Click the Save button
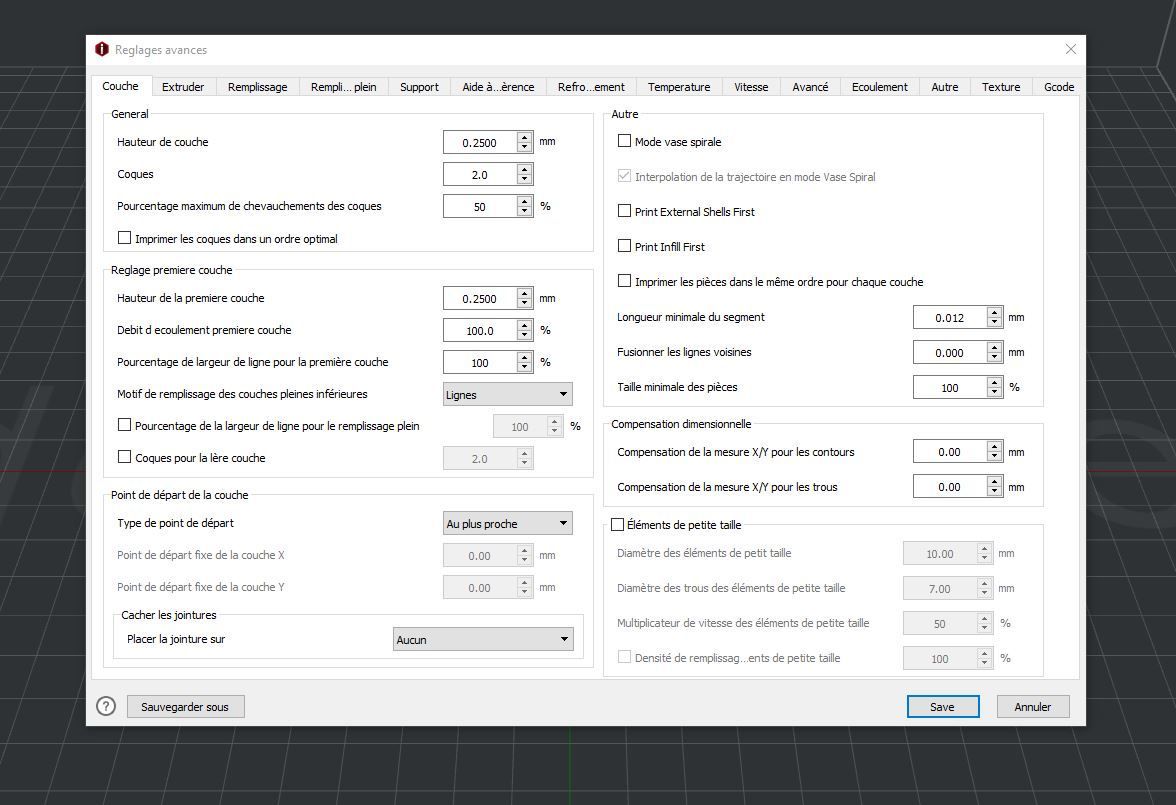This screenshot has width=1176, height=805. (x=943, y=707)
